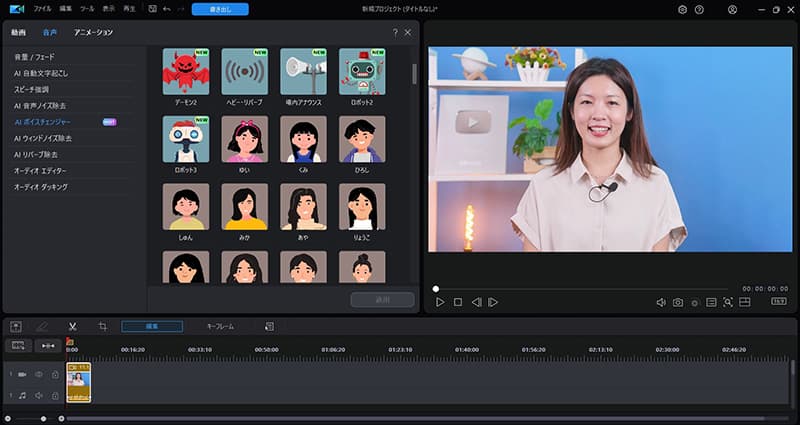Screen dimensions: 800x425
Task: Choose the デーモン2 voice thumbnail
Action: (x=186, y=71)
